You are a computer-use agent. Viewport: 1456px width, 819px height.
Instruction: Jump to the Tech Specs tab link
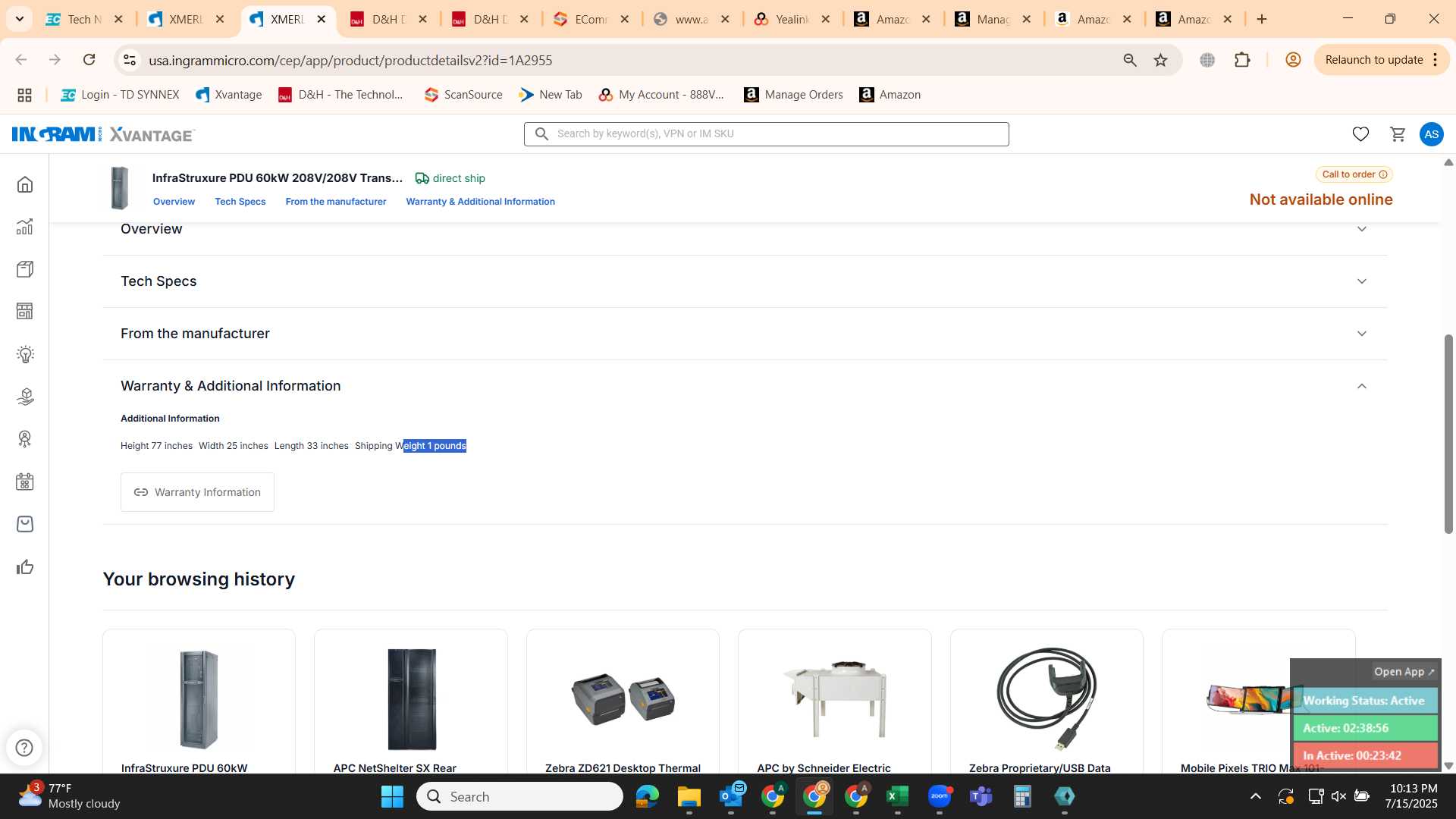[x=240, y=202]
